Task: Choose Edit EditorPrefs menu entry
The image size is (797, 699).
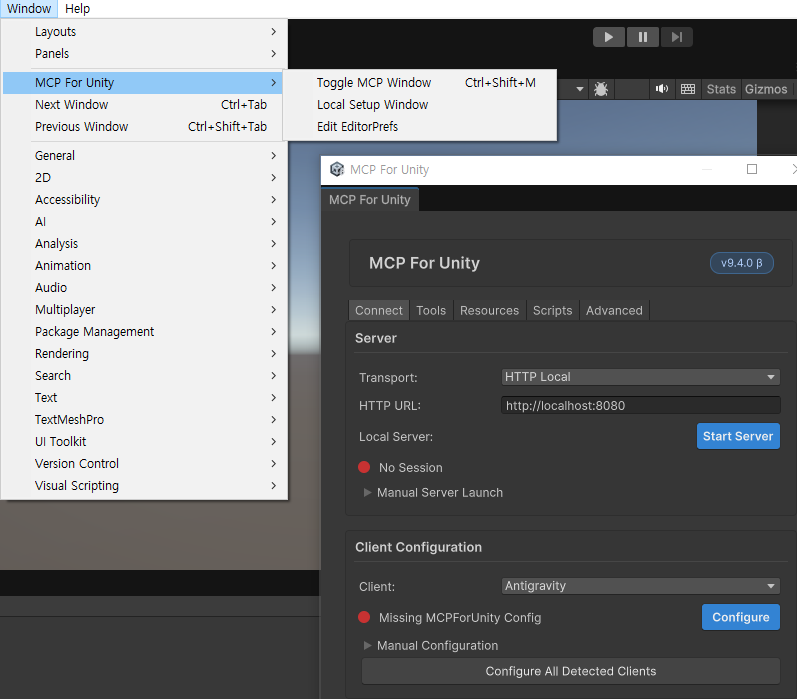Action: [357, 127]
